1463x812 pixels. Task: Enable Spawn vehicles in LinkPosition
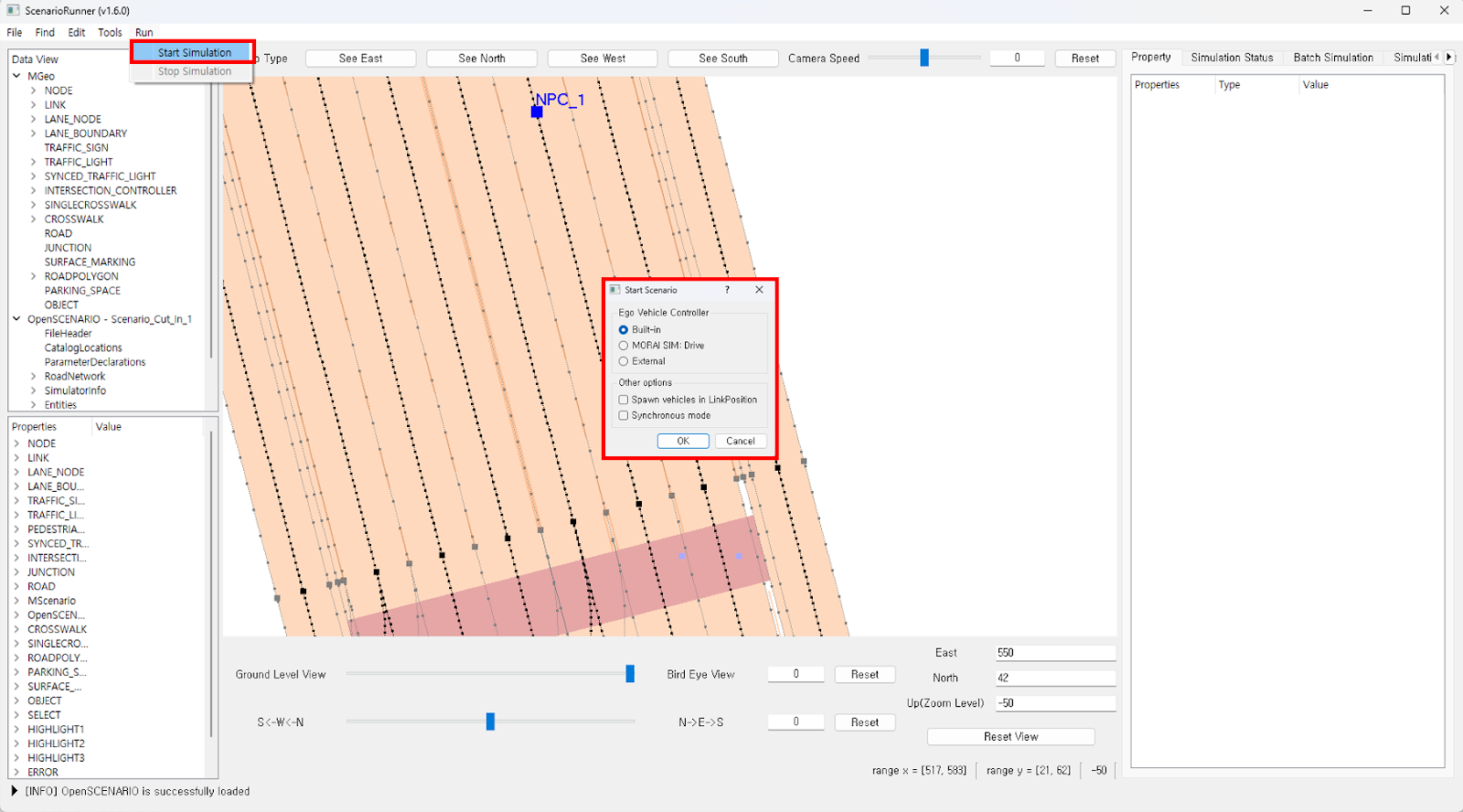[624, 400]
